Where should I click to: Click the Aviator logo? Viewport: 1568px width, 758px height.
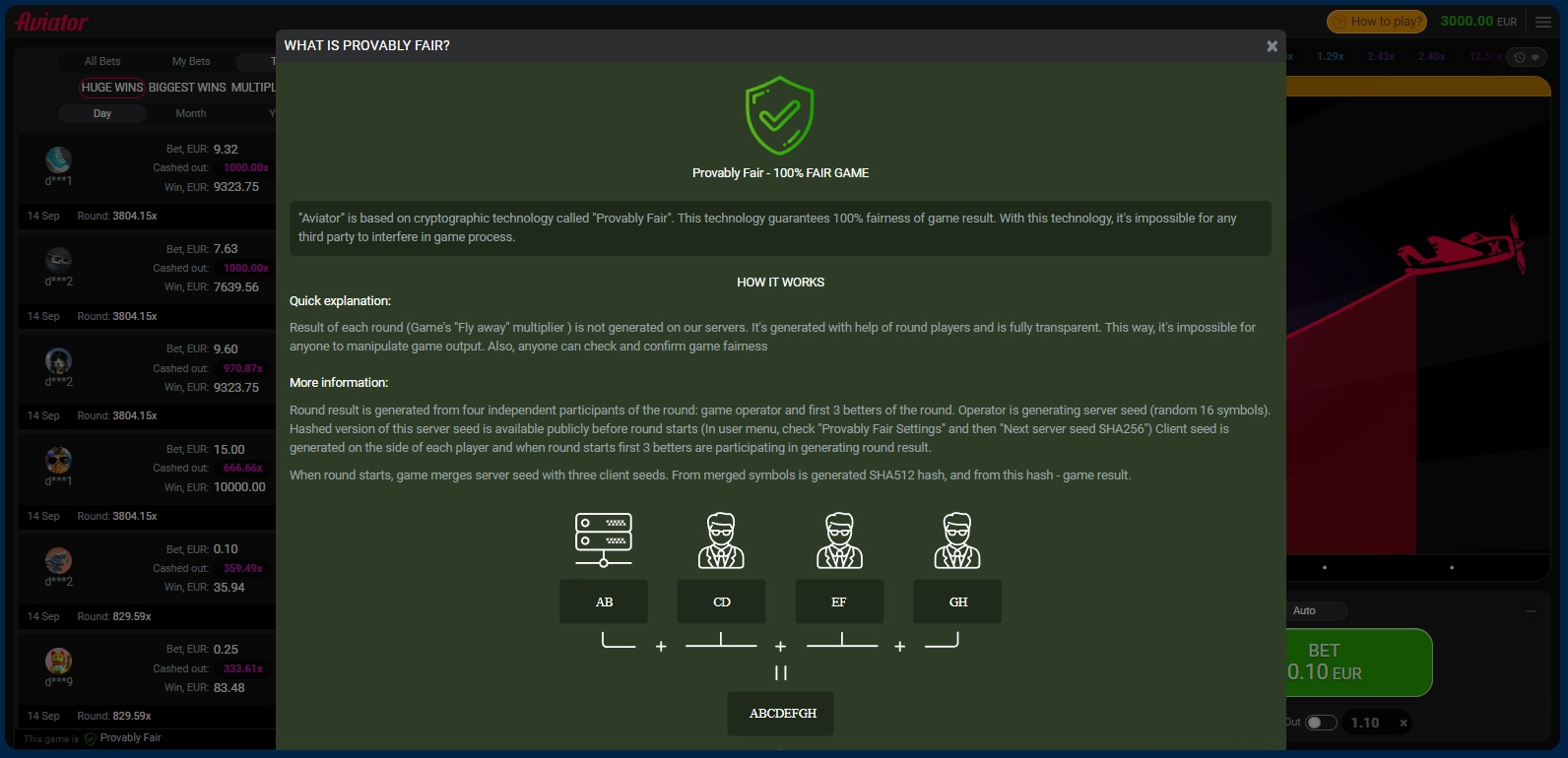(x=51, y=22)
